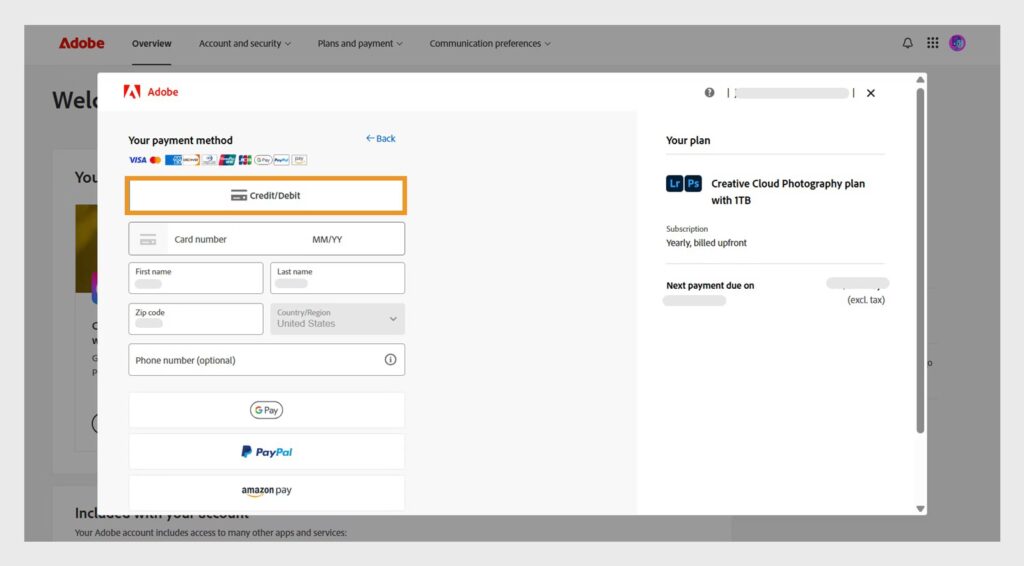Select Credit/Debit payment method

pyautogui.click(x=266, y=196)
